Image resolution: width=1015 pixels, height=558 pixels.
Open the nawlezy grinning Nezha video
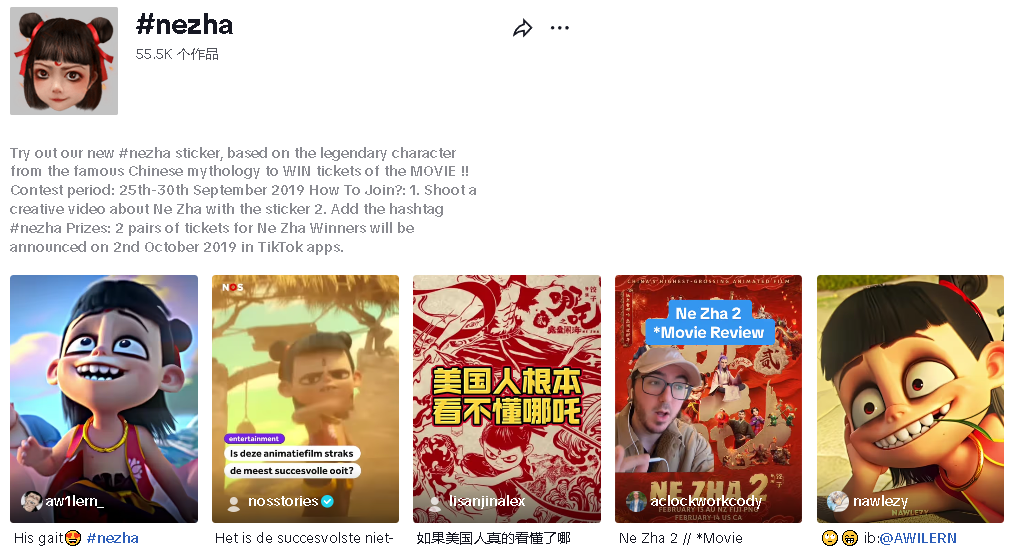910,399
